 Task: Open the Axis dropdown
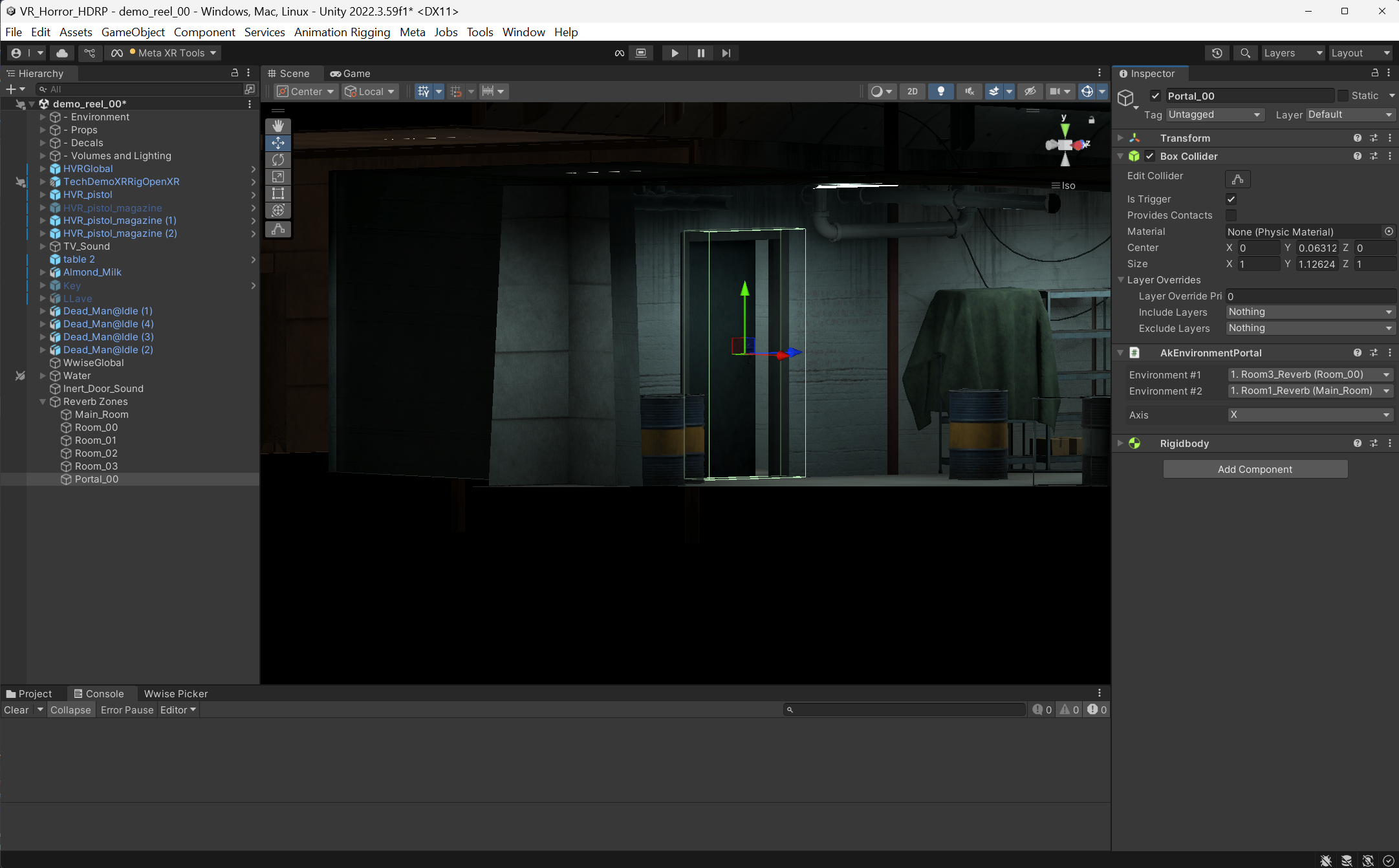coord(1310,415)
